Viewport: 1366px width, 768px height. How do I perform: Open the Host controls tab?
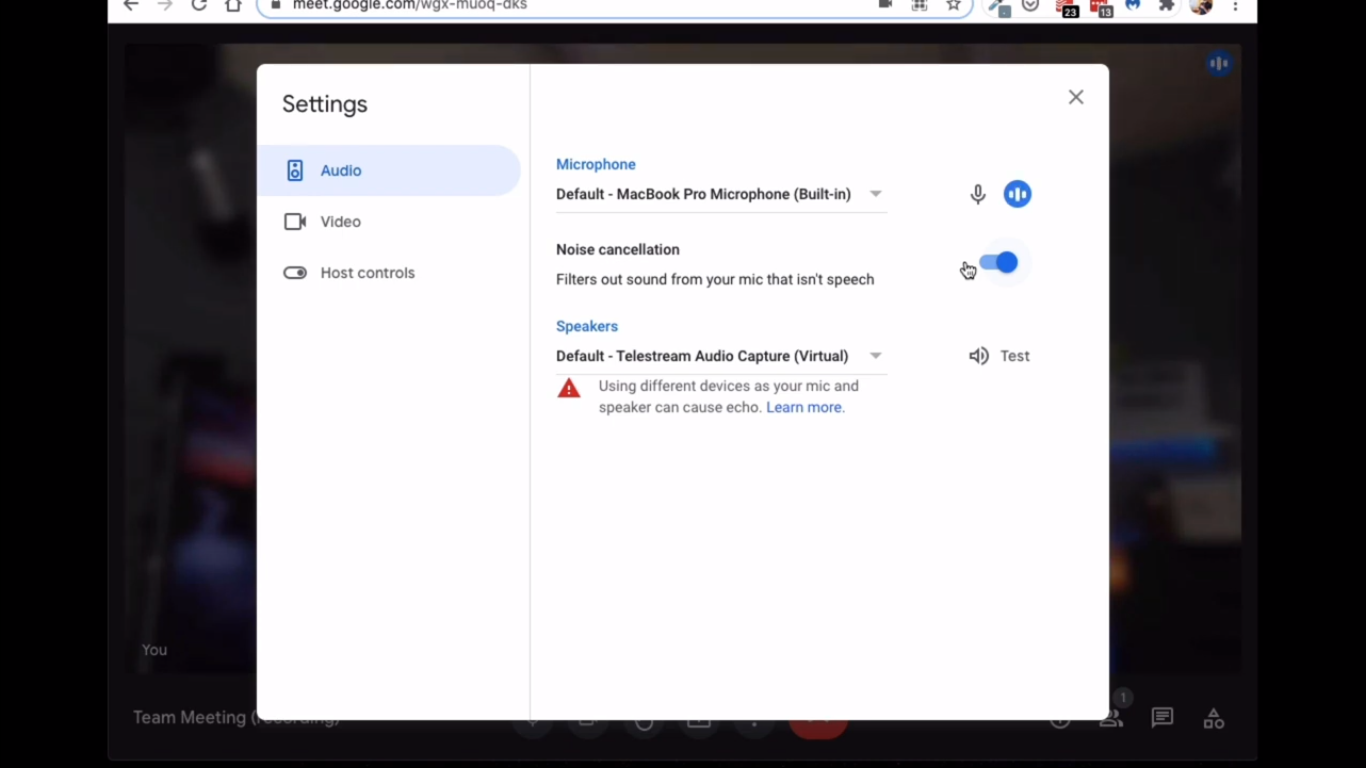tap(389, 273)
